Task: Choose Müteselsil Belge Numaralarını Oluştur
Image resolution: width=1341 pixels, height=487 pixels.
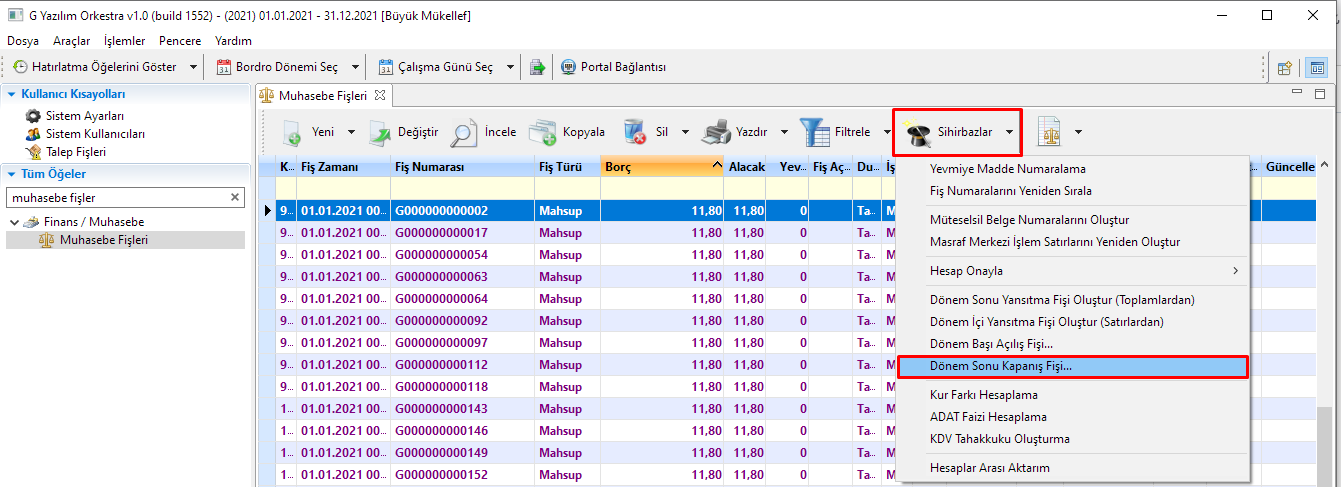Action: point(1073,220)
